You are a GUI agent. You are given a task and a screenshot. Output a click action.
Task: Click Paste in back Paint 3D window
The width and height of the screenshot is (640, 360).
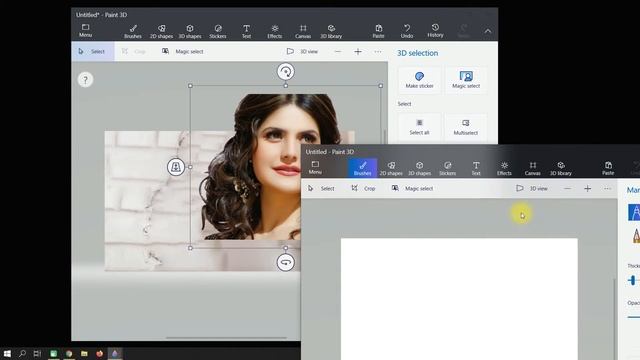[x=378, y=31]
